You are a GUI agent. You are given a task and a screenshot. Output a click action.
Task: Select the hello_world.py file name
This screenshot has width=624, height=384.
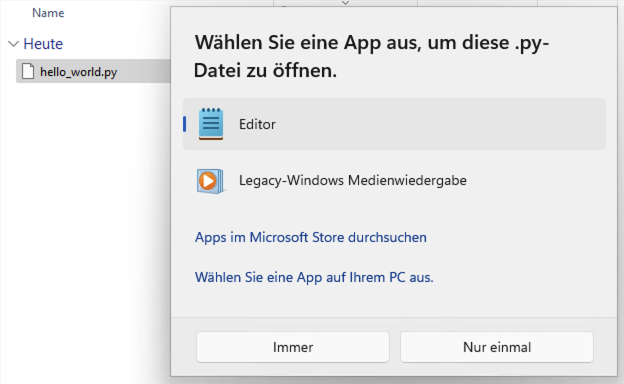pos(79,72)
